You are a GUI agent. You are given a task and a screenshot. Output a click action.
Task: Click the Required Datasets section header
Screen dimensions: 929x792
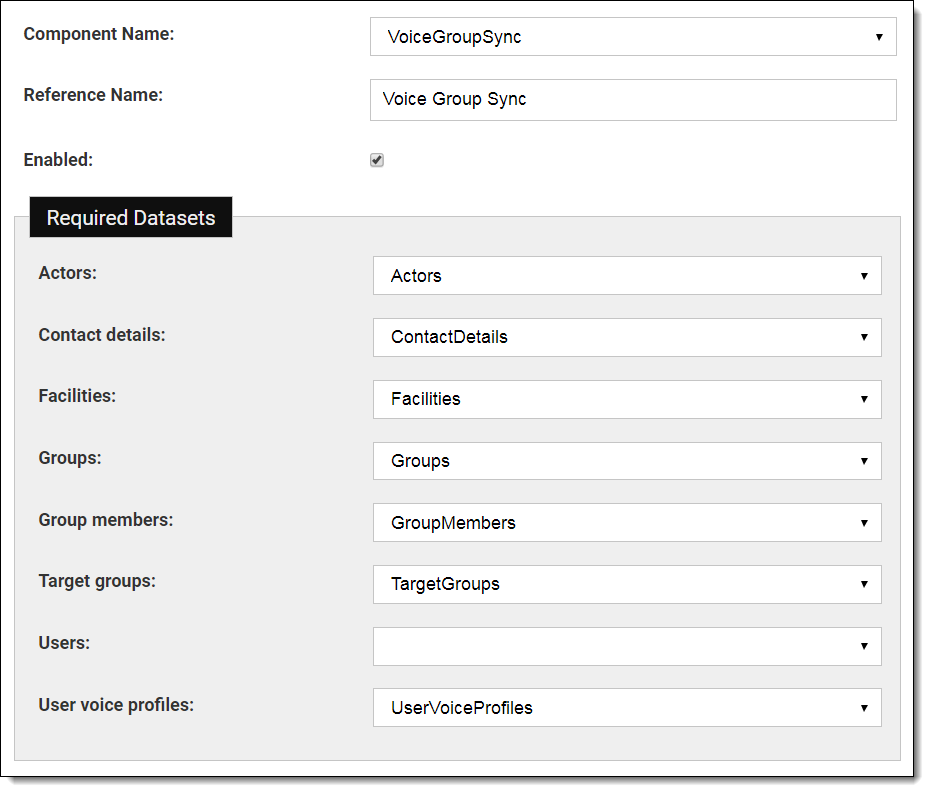click(x=131, y=217)
